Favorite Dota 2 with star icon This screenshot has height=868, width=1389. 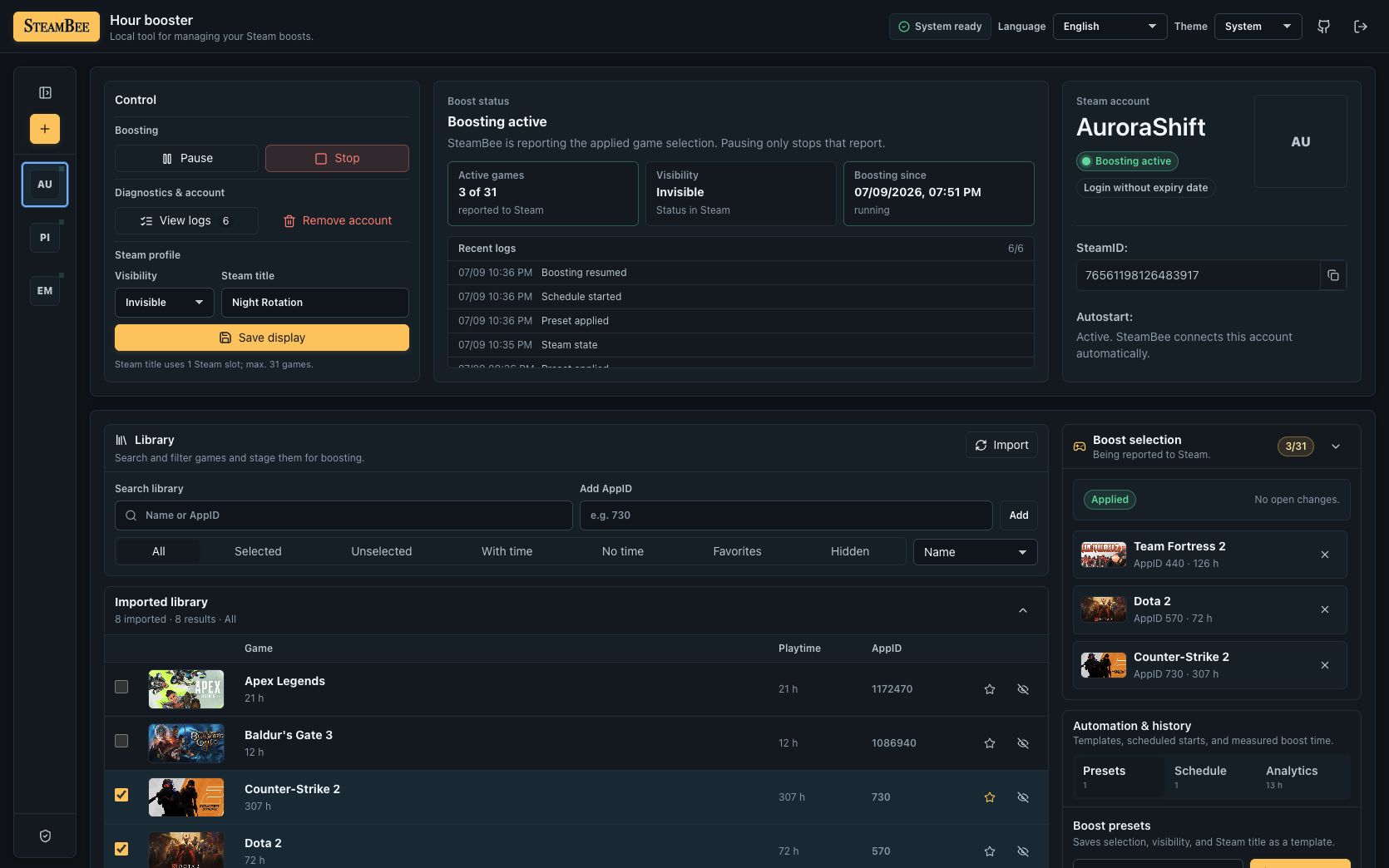(990, 851)
